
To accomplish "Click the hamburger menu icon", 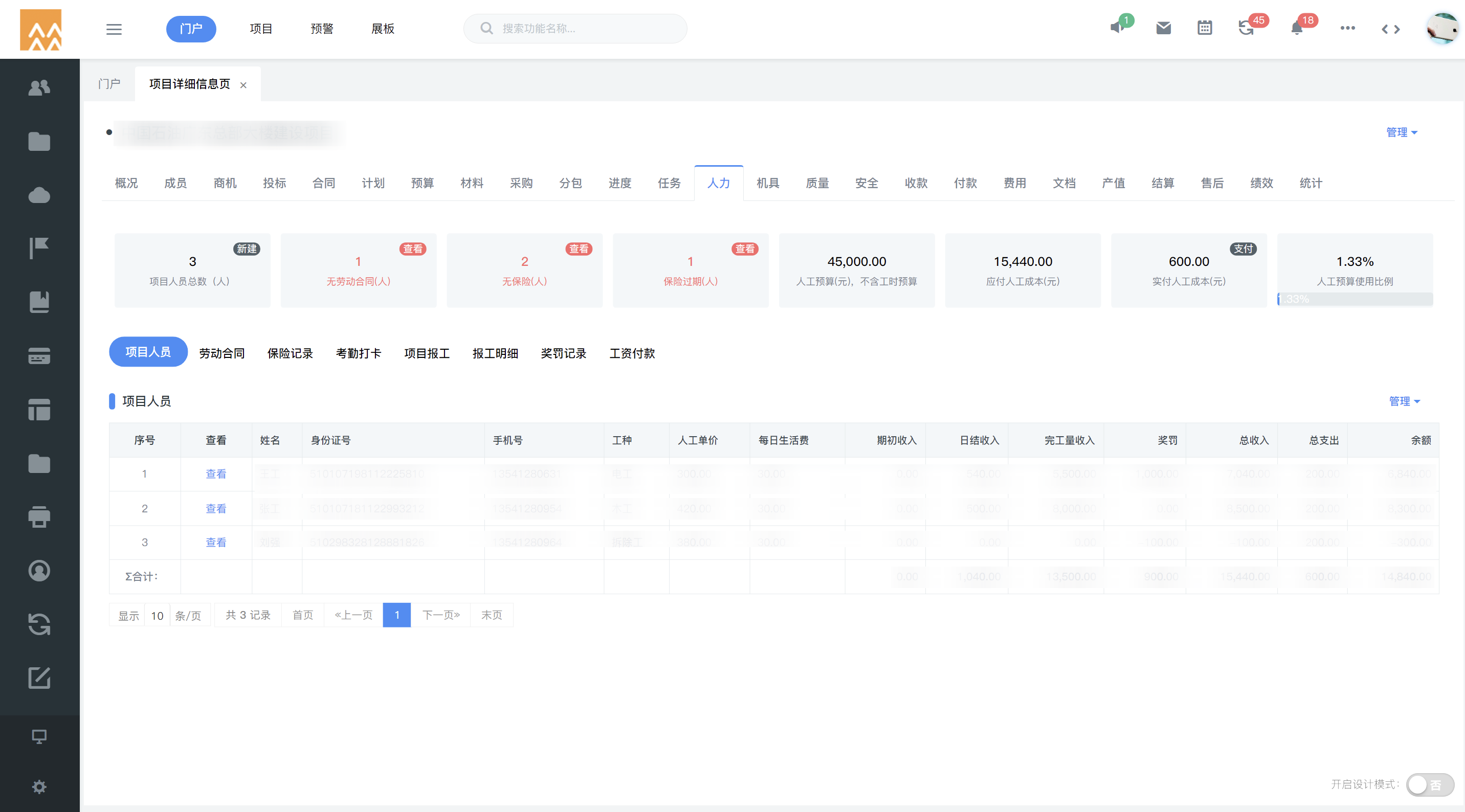I will 114,29.
